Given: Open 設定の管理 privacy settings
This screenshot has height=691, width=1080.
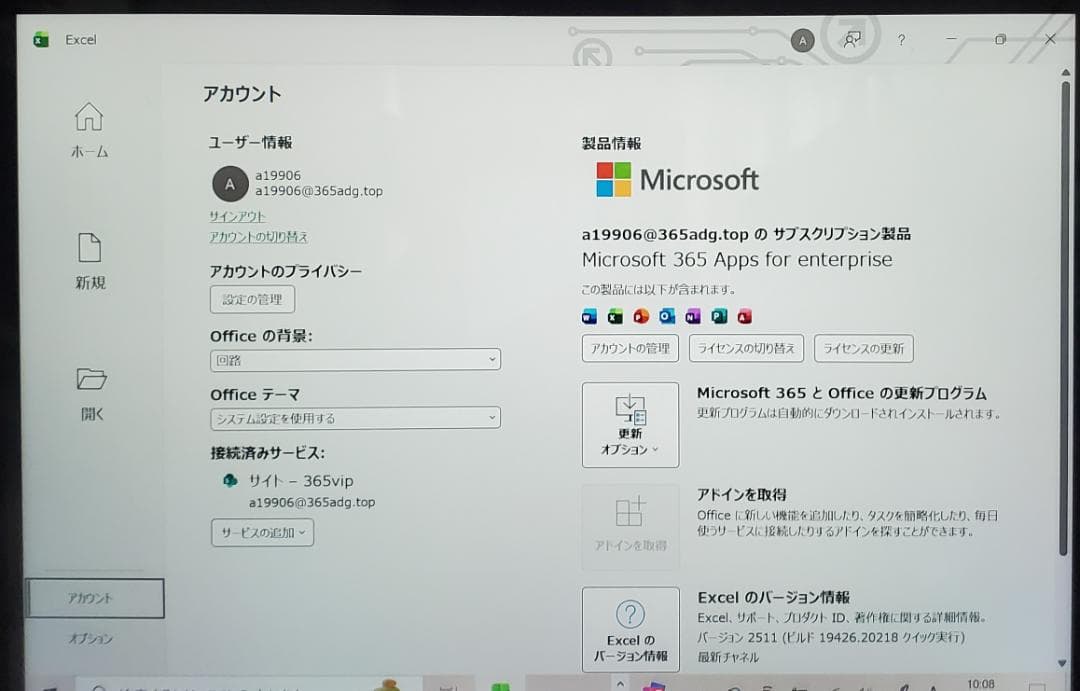Looking at the screenshot, I should (x=252, y=300).
